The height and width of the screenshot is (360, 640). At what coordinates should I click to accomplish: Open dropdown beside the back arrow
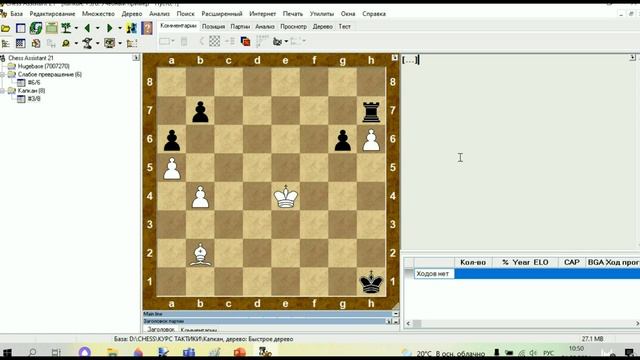point(97,29)
